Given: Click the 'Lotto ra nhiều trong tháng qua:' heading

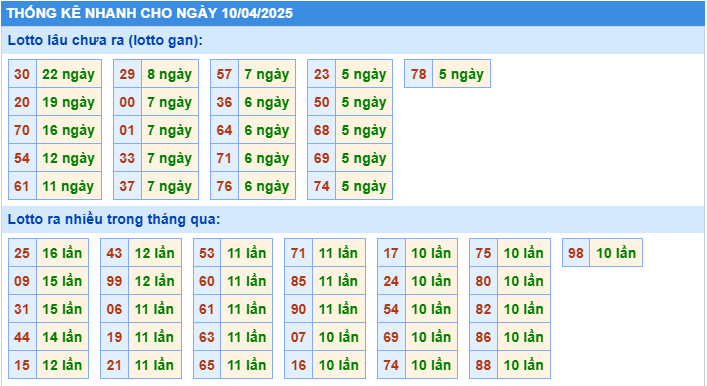Looking at the screenshot, I should click(x=114, y=219).
